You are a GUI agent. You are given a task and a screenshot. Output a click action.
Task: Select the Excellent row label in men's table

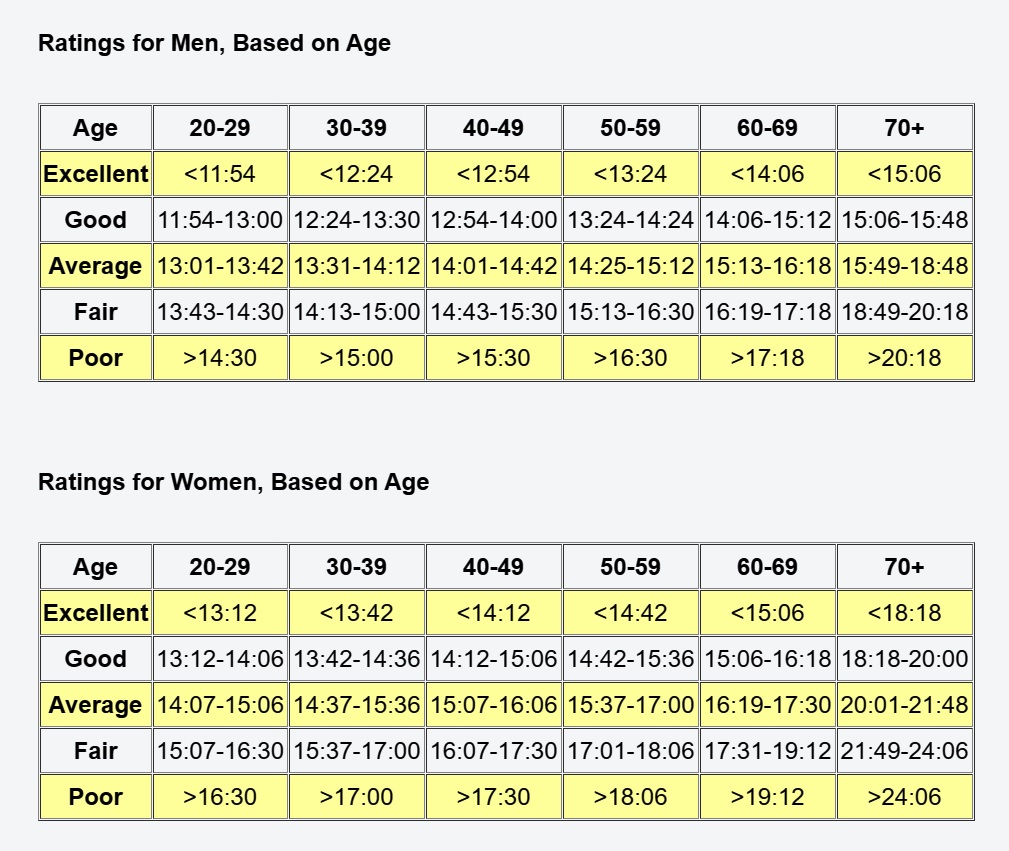(96, 174)
